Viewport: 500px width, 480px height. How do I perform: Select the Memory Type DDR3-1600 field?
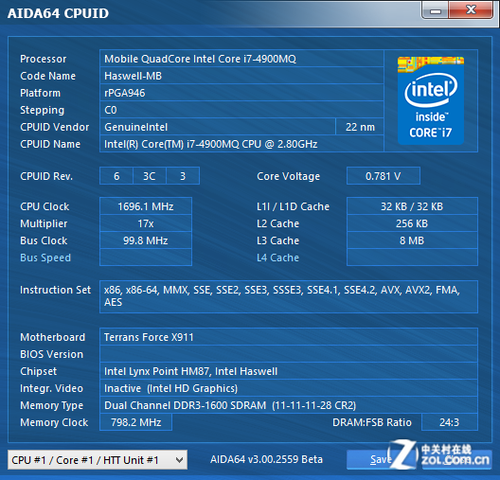(289, 405)
